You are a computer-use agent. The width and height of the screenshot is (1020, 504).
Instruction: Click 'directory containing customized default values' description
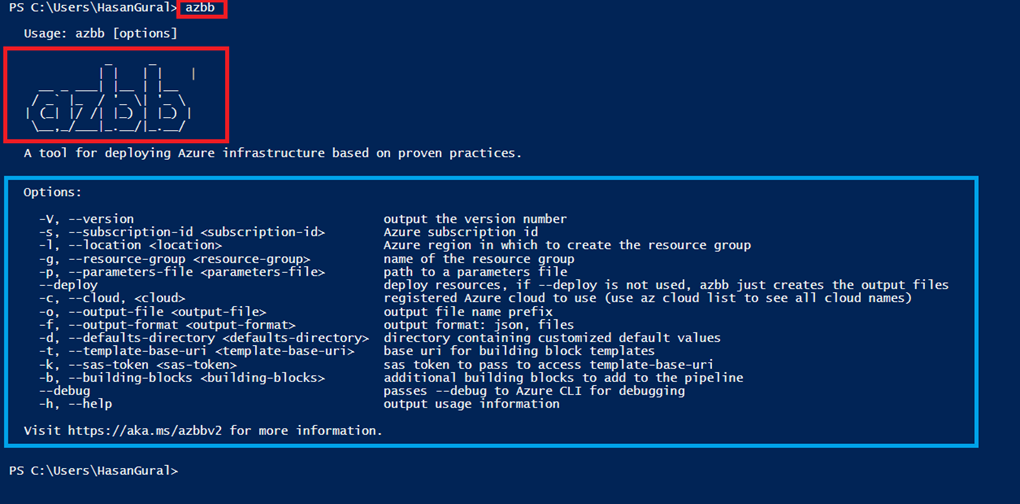(552, 338)
